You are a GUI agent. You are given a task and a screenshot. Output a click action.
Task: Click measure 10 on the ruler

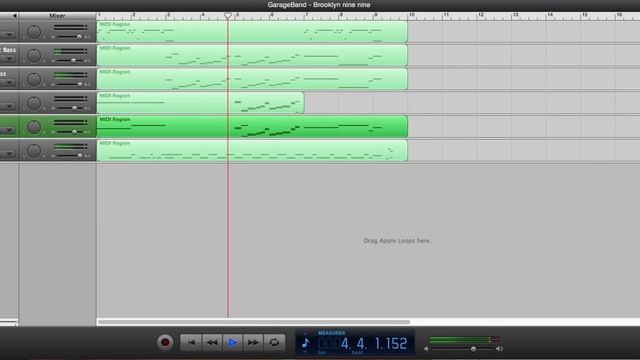tap(412, 15)
